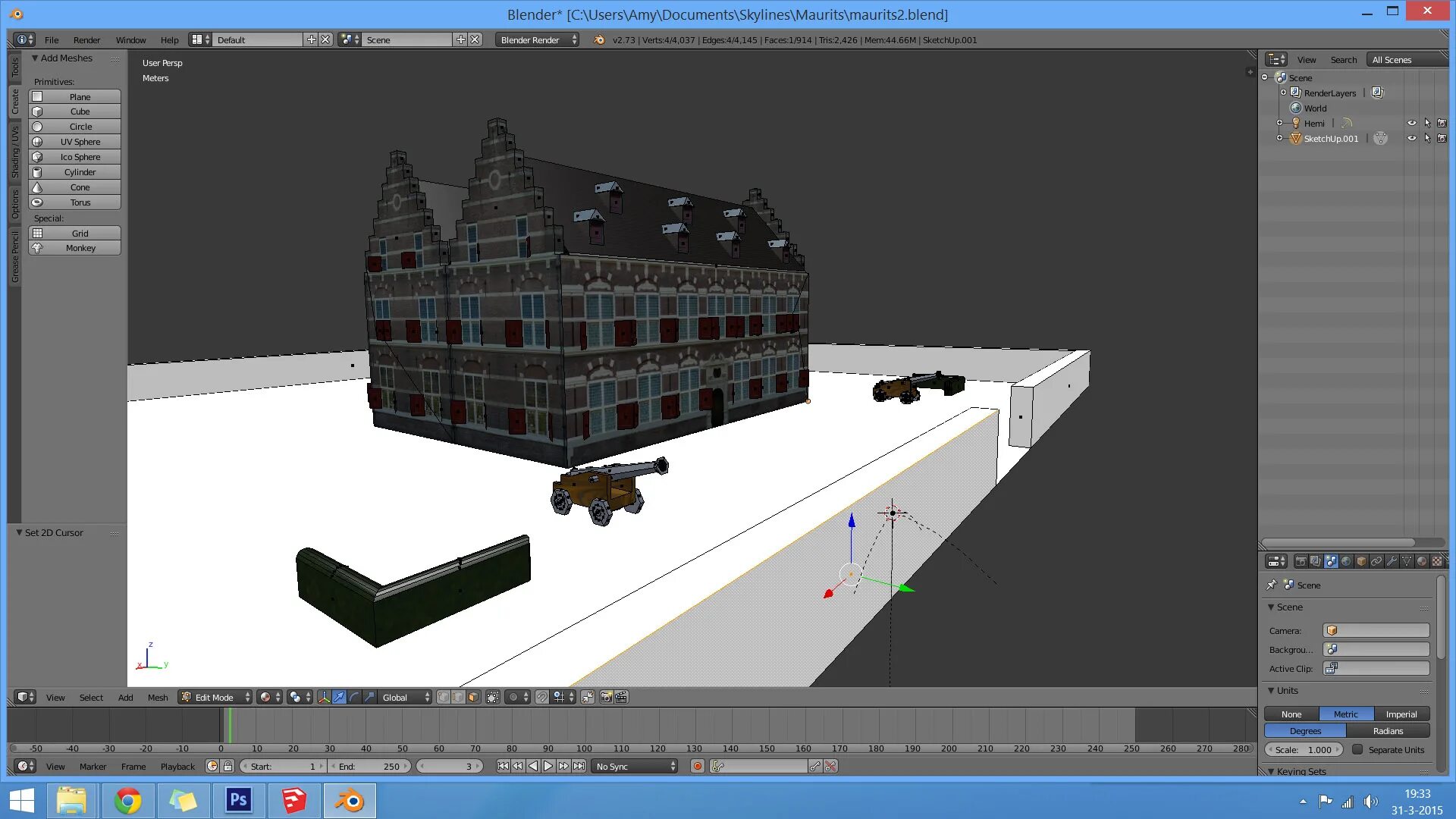Open the Edit Mode dropdown
1456x819 pixels.
click(215, 697)
